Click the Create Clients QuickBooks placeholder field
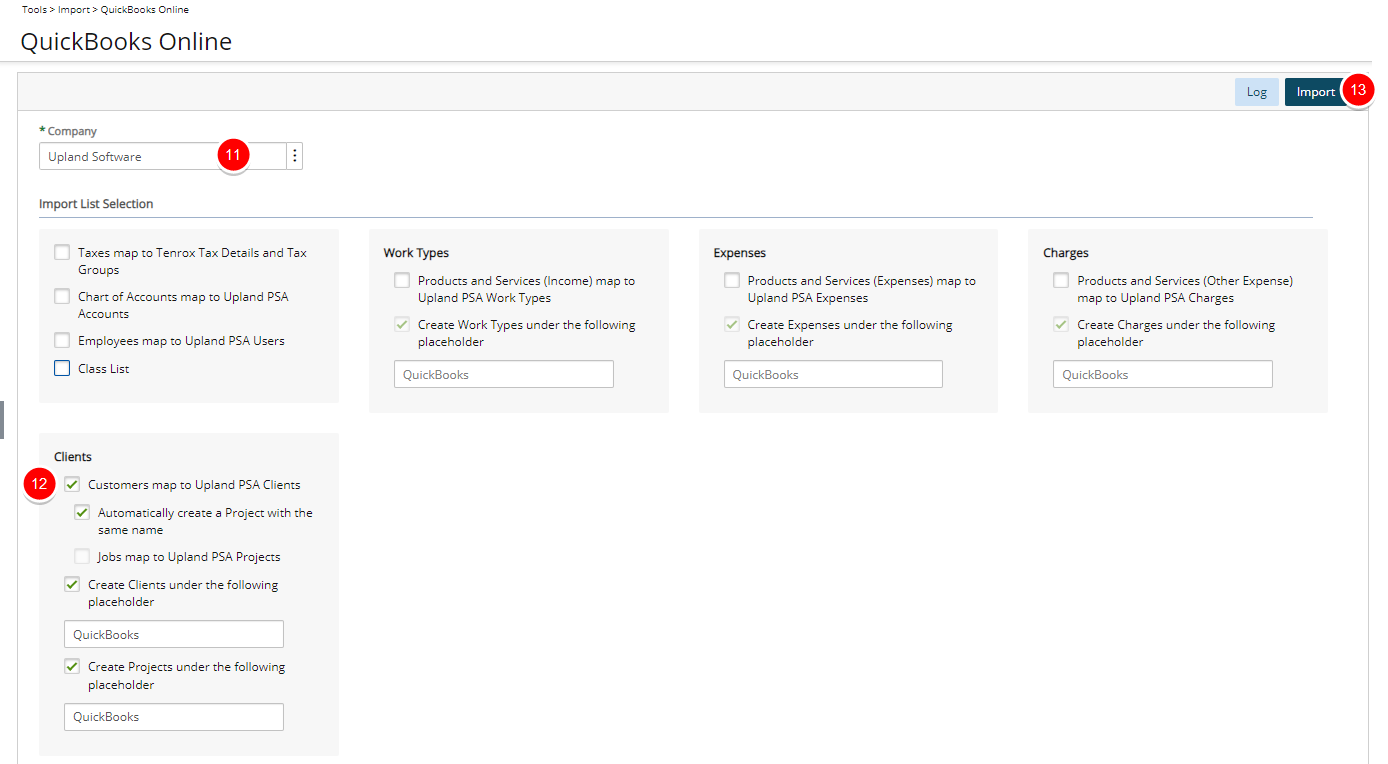 pyautogui.click(x=174, y=635)
